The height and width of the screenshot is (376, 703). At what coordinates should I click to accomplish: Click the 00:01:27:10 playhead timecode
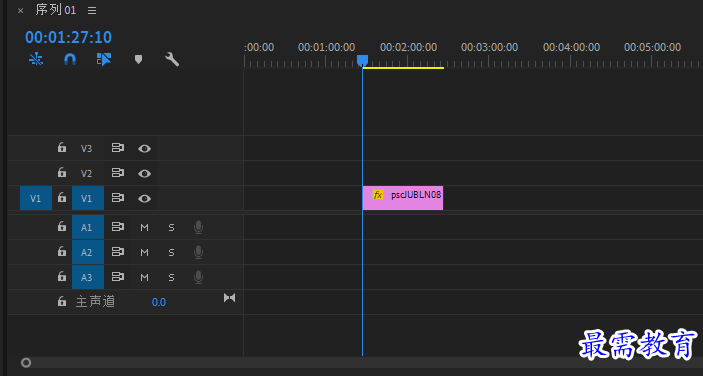pos(69,37)
